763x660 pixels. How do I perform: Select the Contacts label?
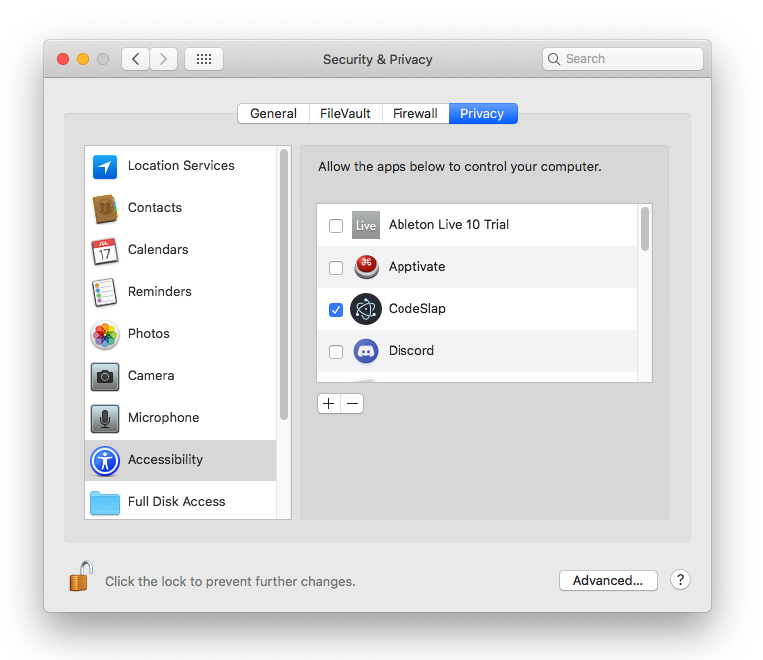tap(155, 207)
